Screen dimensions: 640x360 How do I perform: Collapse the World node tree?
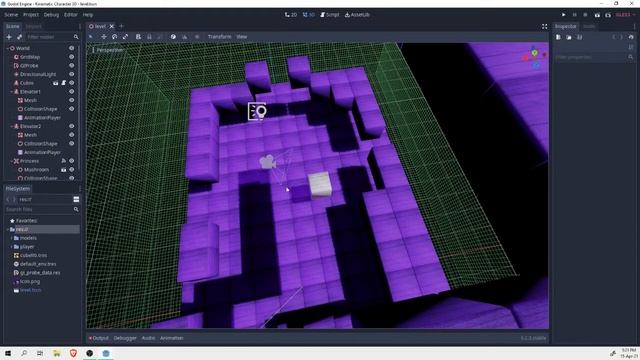7,48
